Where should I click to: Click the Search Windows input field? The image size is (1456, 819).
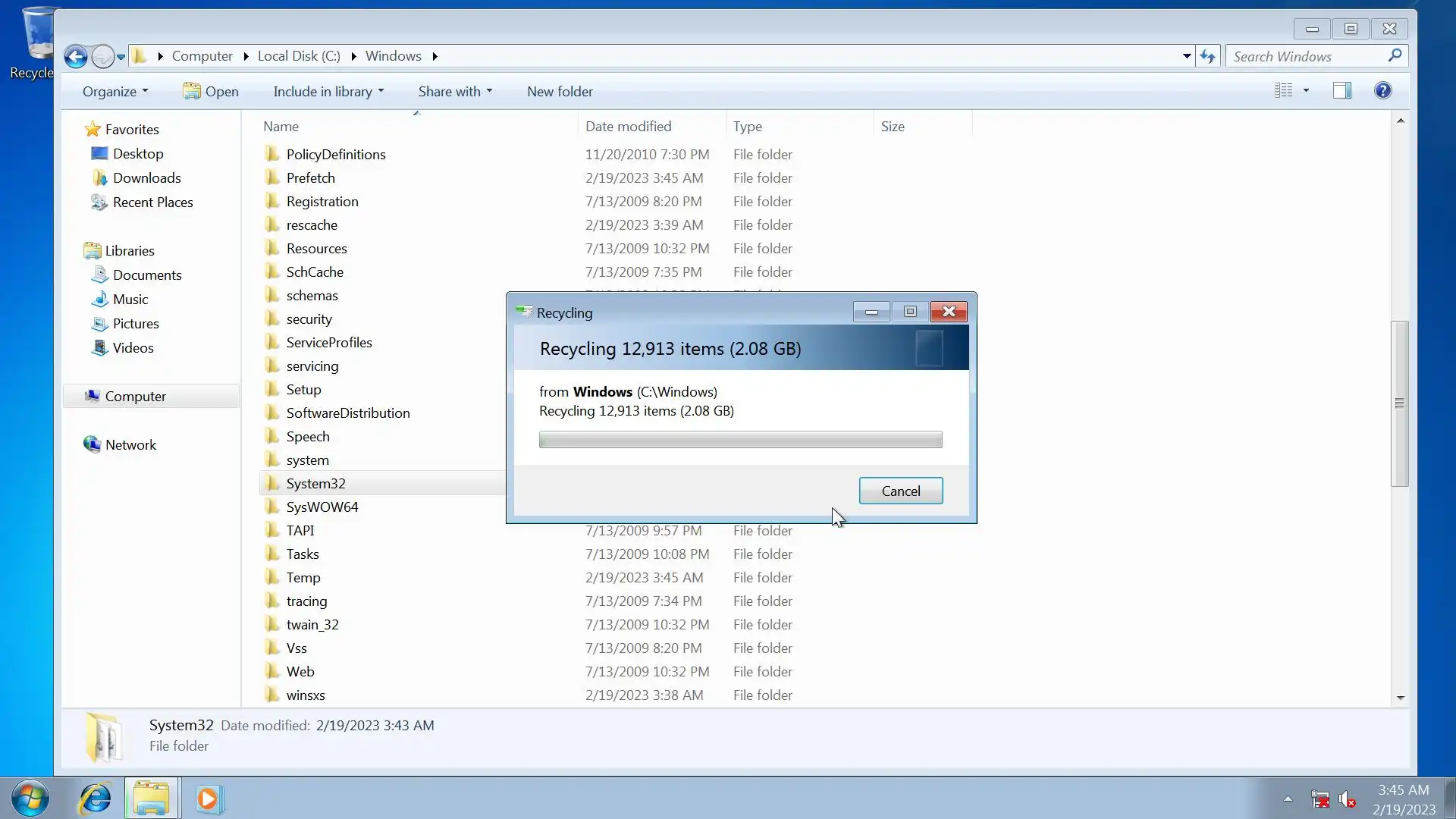[x=1307, y=56]
